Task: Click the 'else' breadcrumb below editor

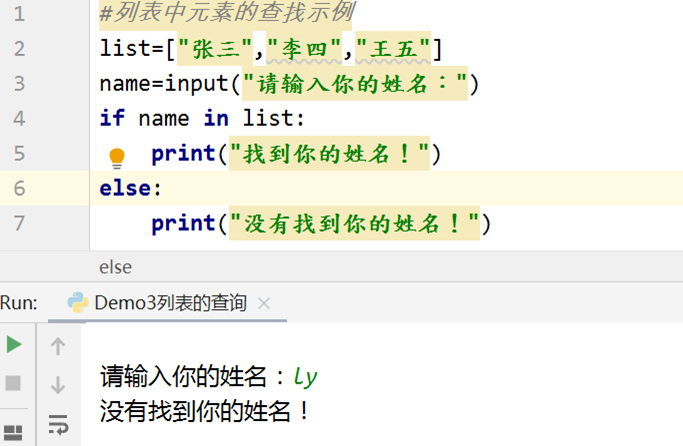Action: tap(115, 267)
